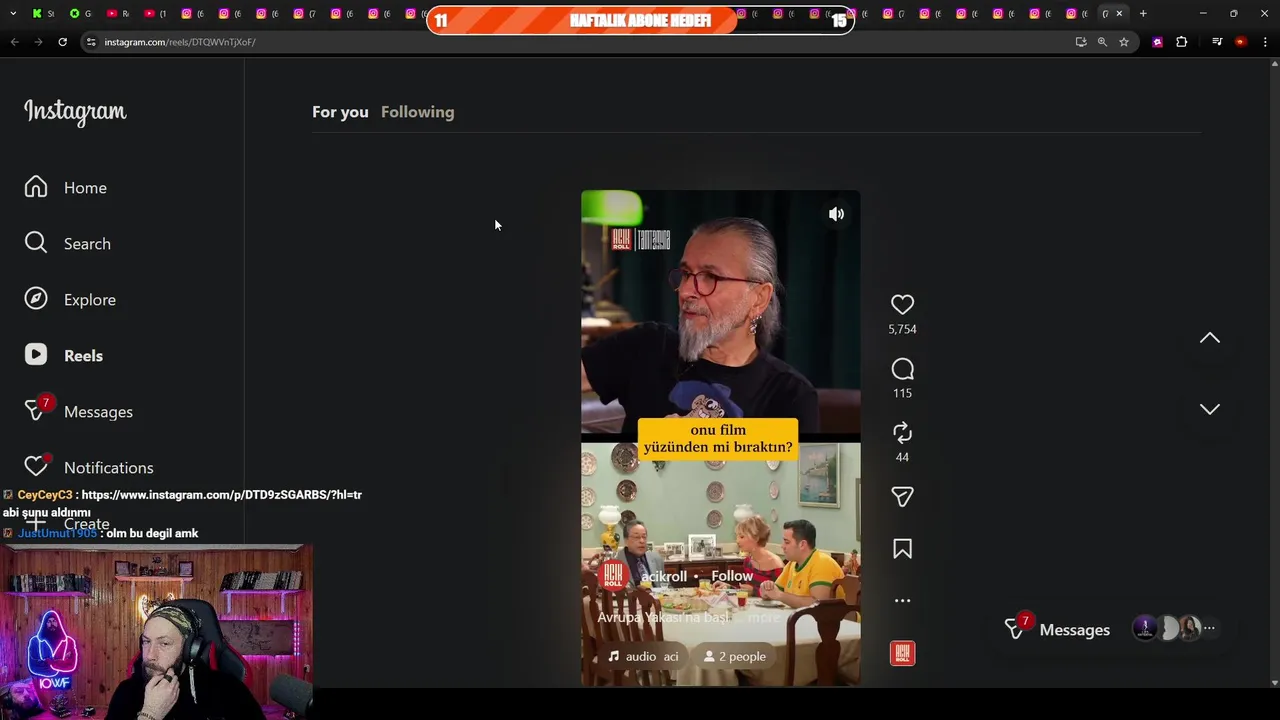Open Notifications in the sidebar
This screenshot has height=720, width=1280.
pyautogui.click(x=108, y=468)
